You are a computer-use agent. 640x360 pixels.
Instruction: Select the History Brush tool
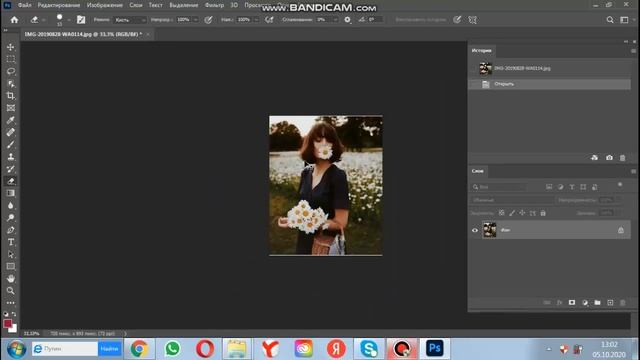coord(11,169)
